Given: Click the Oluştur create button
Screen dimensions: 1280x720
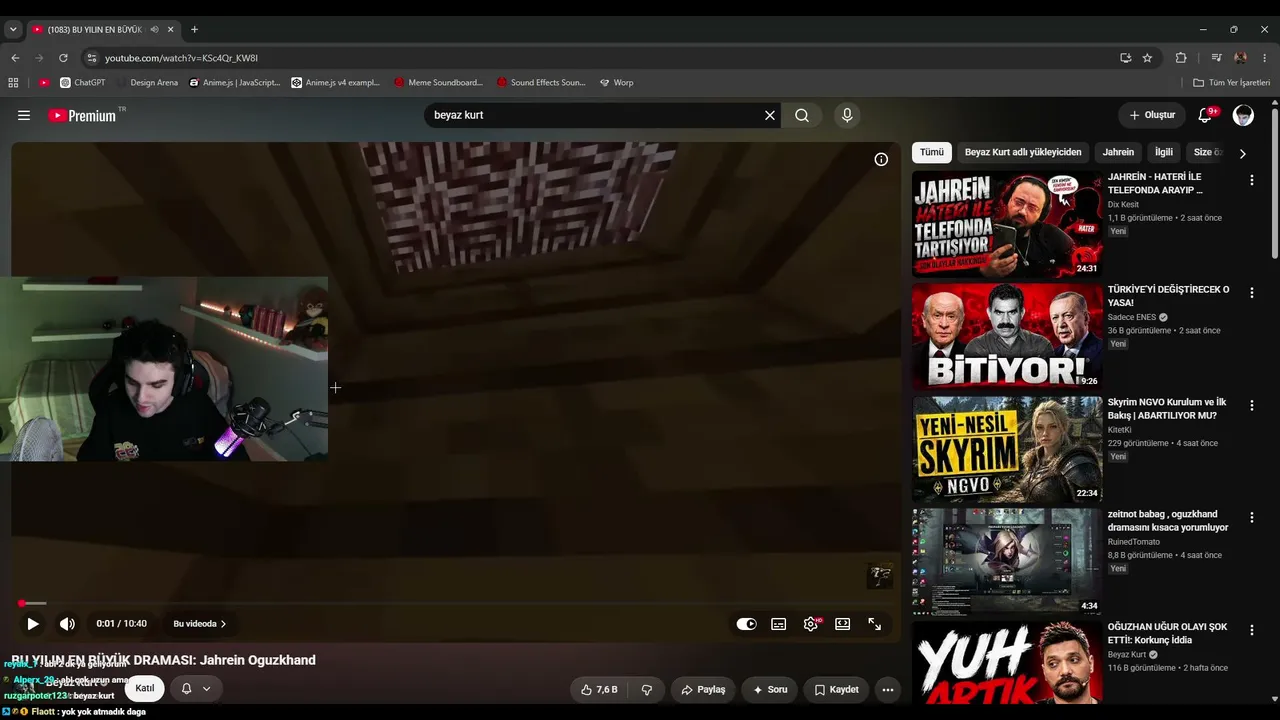Looking at the screenshot, I should pos(1152,115).
